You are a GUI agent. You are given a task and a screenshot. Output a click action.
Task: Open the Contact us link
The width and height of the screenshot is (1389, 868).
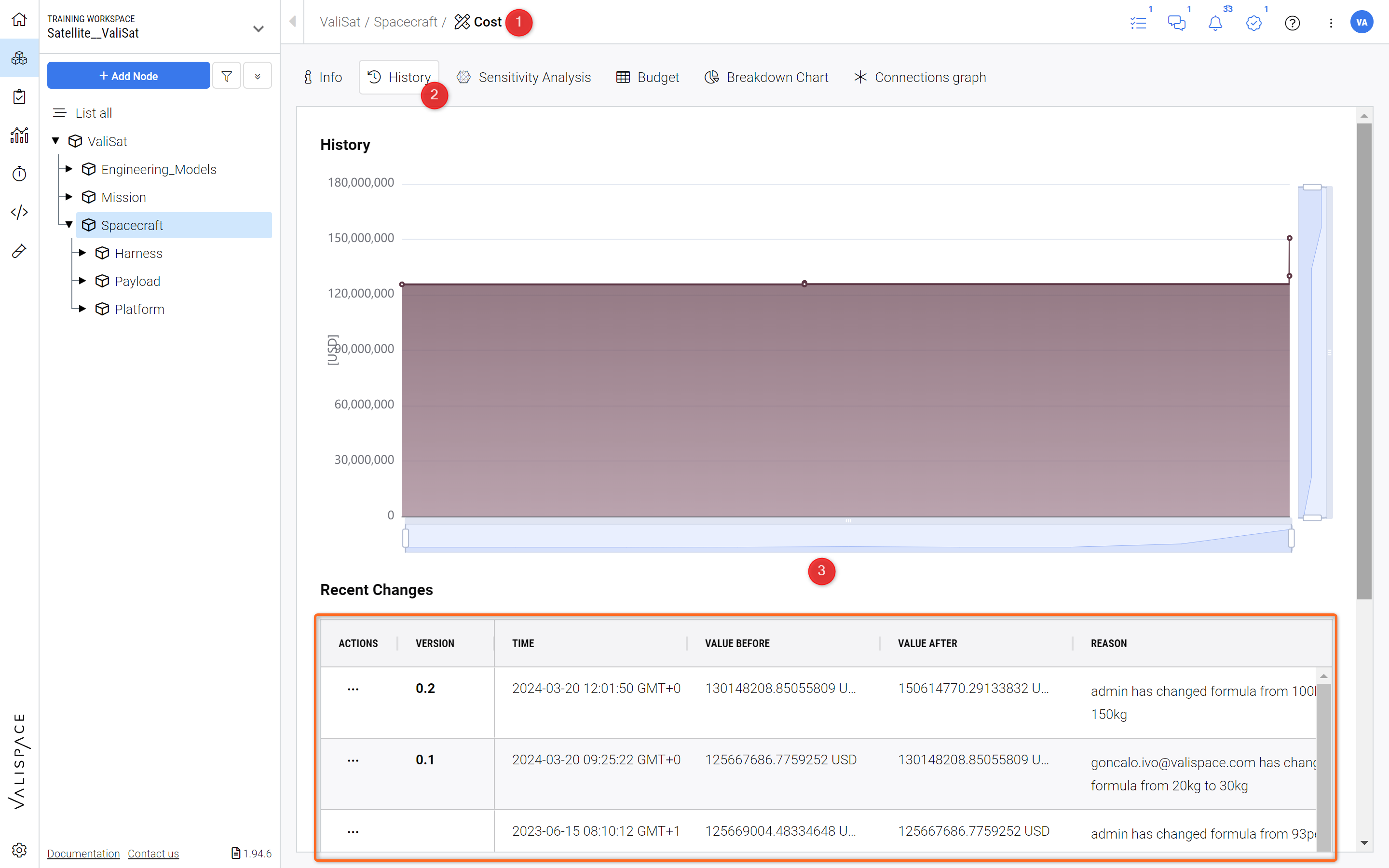(x=153, y=853)
